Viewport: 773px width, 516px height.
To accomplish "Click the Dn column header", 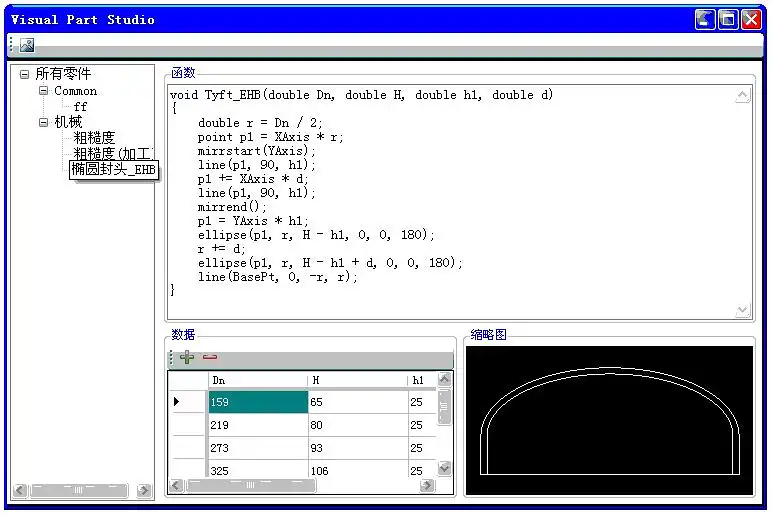I will [x=258, y=380].
